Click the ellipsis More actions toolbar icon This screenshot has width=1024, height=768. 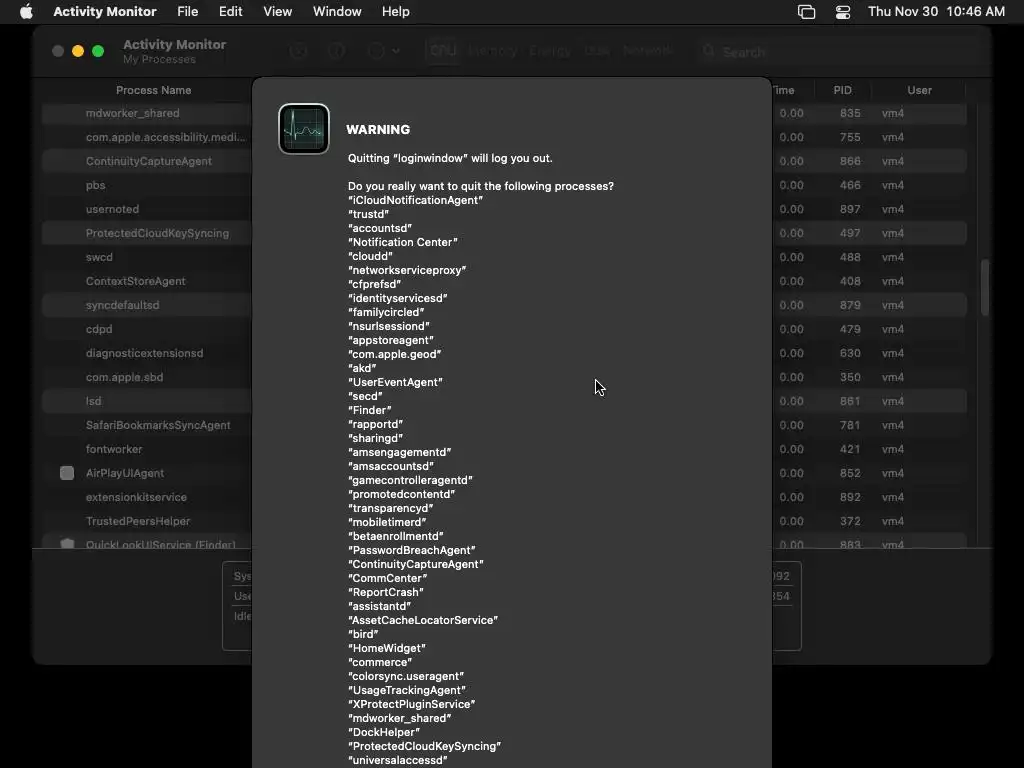click(376, 51)
